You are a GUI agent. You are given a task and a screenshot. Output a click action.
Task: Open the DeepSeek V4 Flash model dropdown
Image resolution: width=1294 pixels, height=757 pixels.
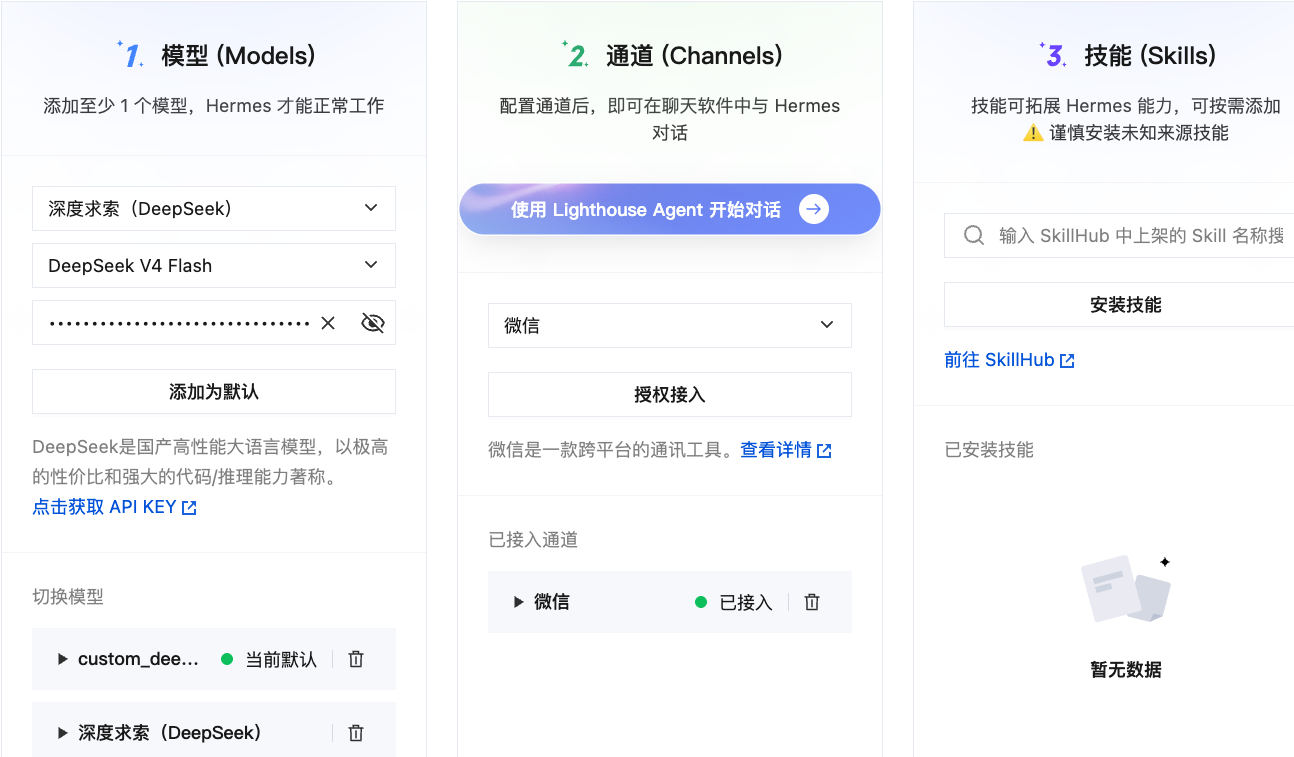coord(214,265)
